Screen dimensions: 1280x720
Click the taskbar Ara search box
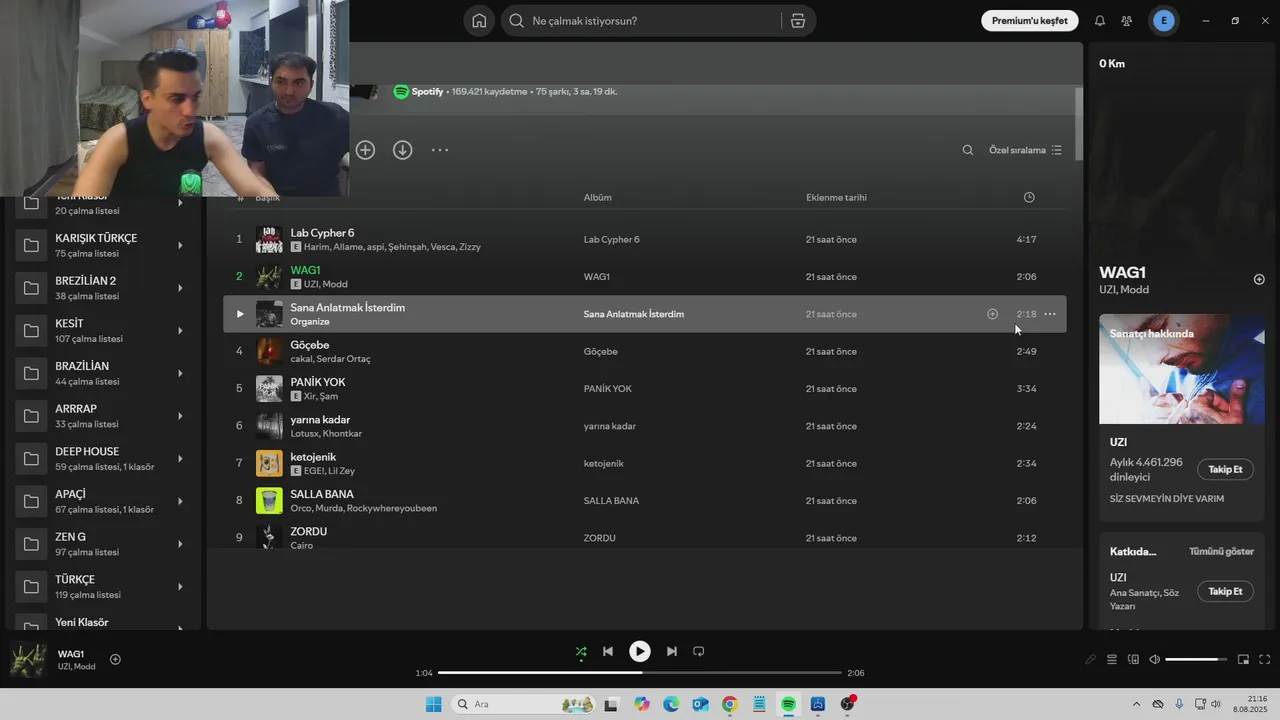[x=524, y=705]
